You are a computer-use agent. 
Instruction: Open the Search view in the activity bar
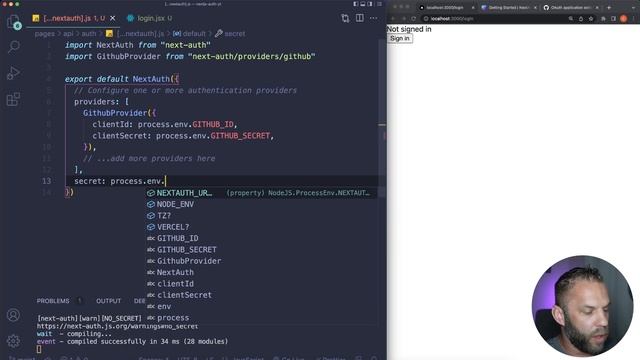(x=13, y=47)
